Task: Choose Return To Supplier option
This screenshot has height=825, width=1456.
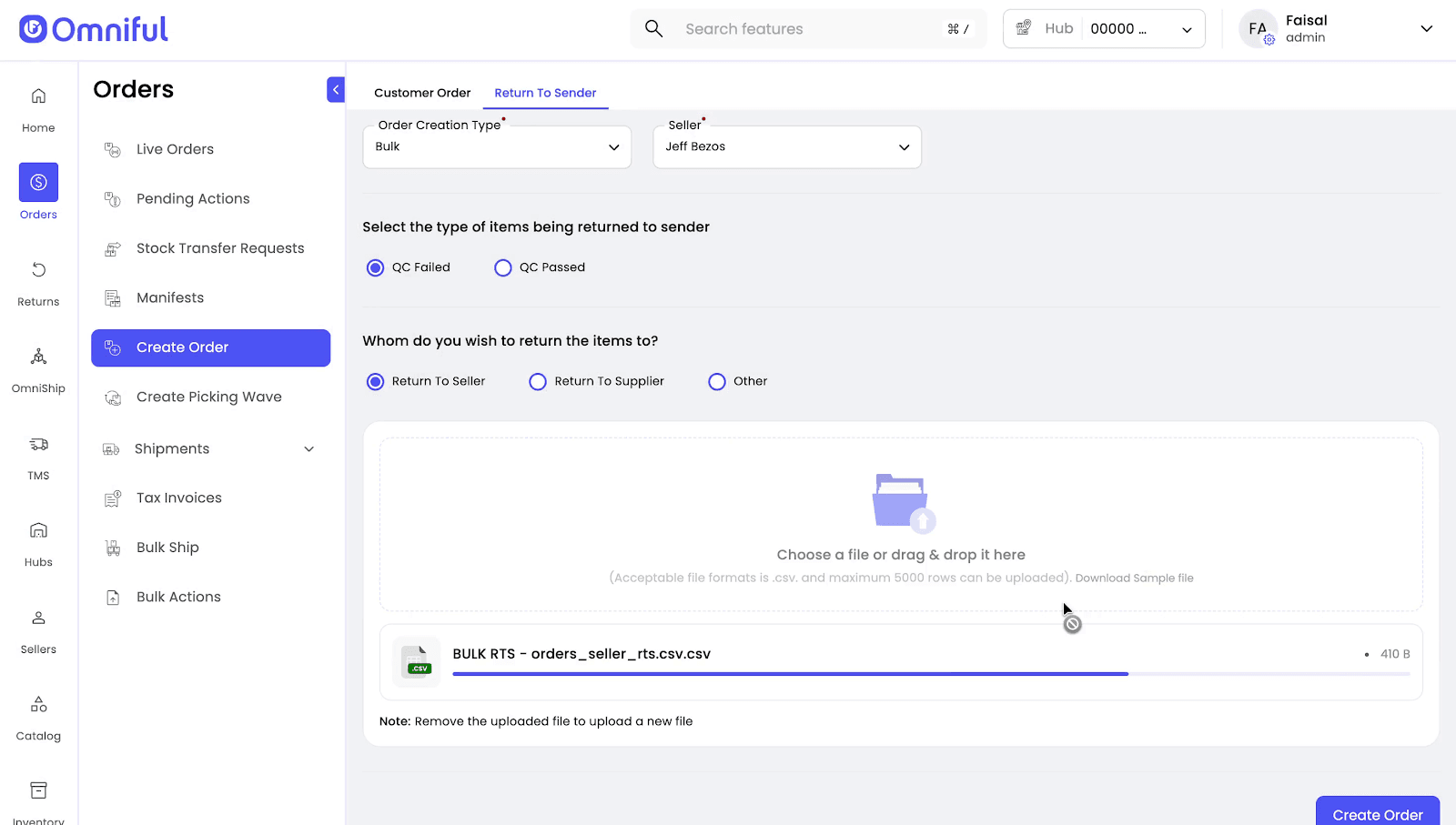Action: (538, 382)
